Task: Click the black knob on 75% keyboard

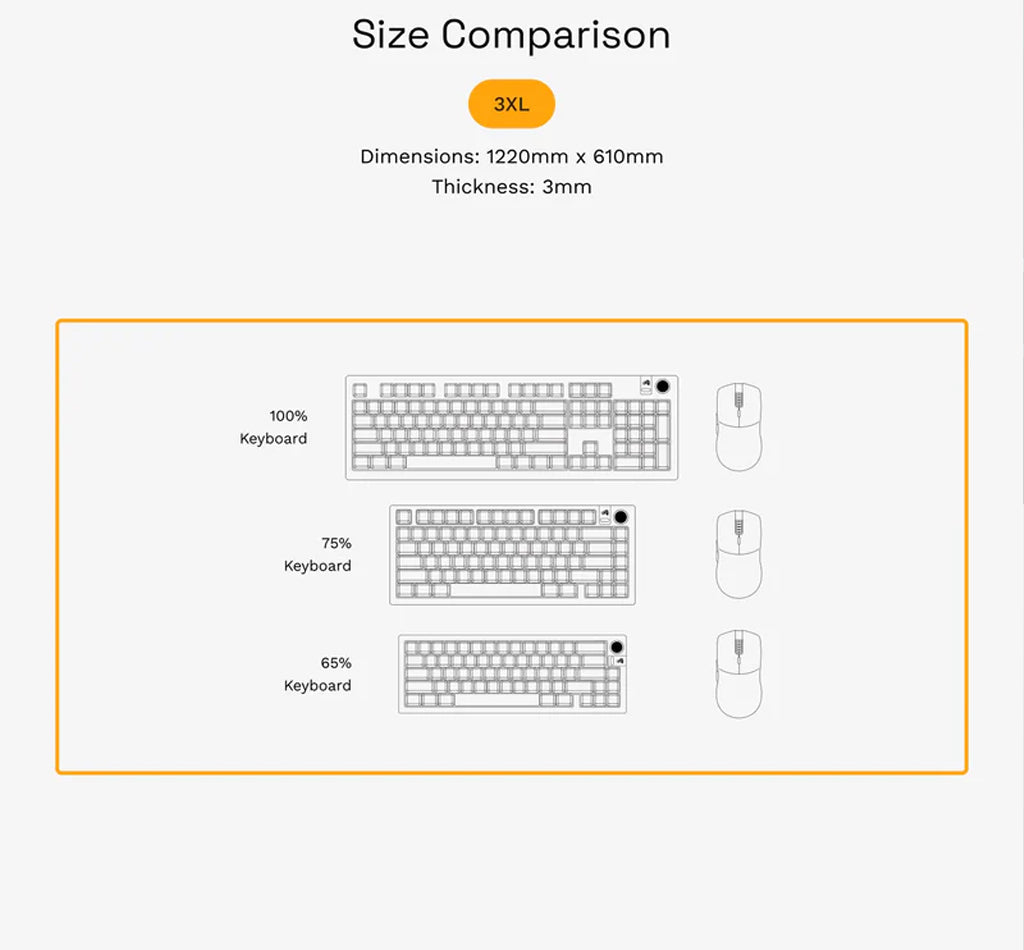Action: point(620,516)
